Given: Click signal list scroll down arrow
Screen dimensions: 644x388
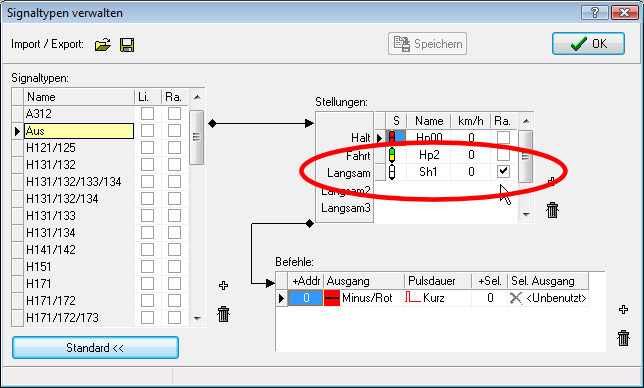Looking at the screenshot, I should click(x=197, y=318).
